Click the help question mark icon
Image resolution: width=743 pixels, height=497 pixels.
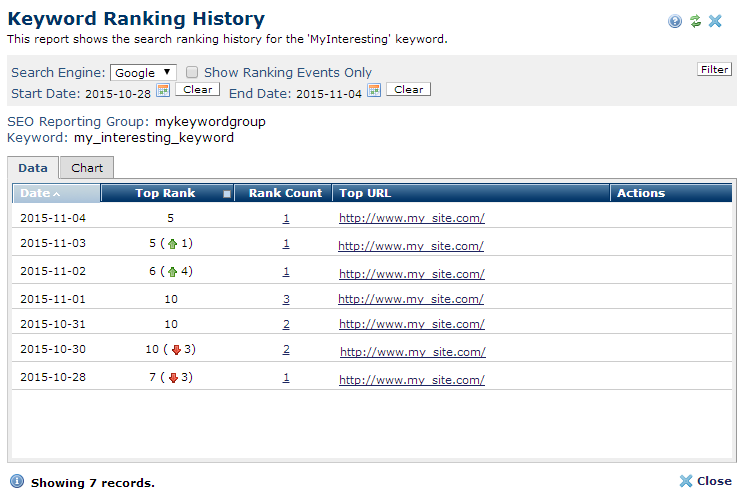coord(675,21)
